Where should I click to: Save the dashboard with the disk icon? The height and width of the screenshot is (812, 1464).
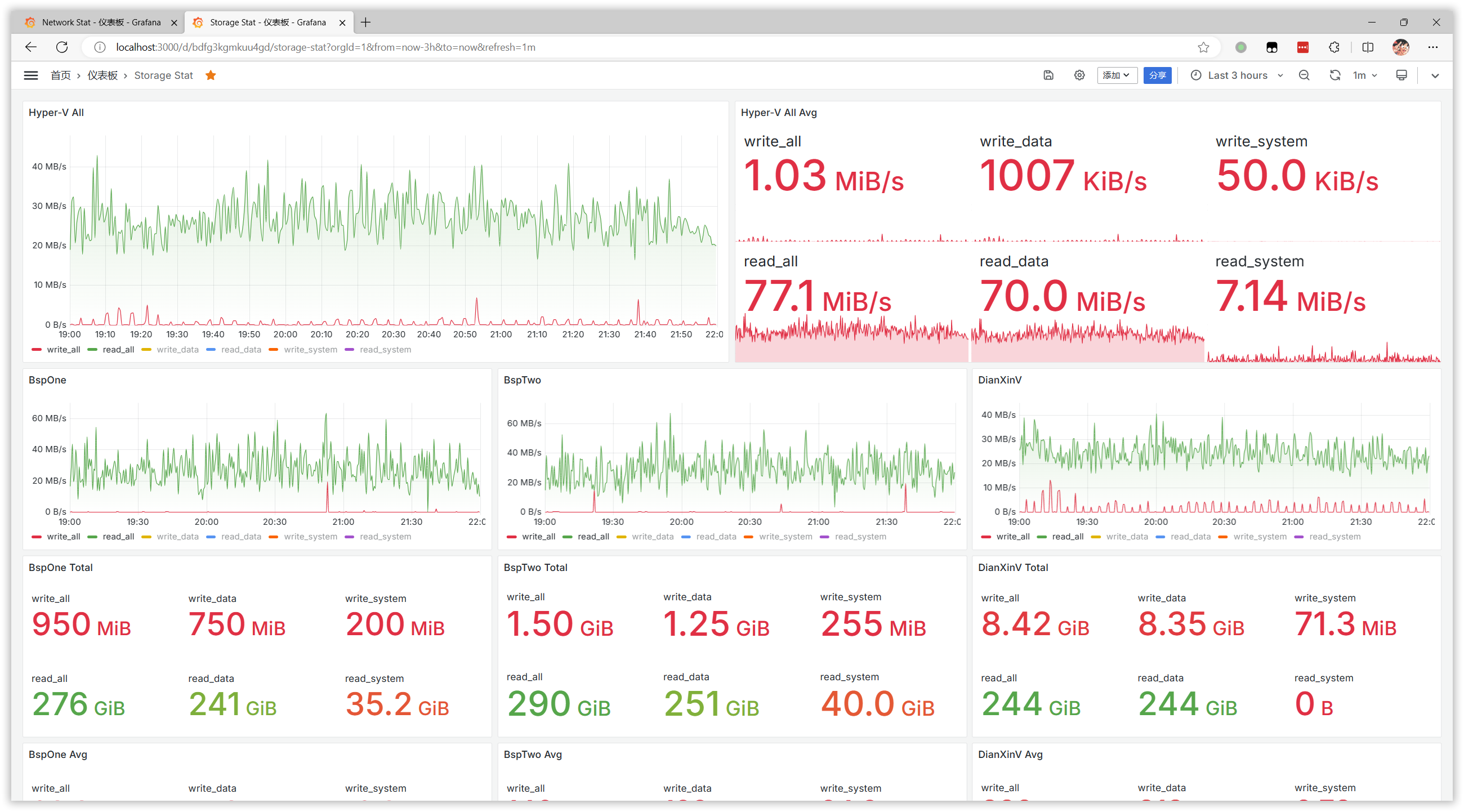tap(1048, 75)
